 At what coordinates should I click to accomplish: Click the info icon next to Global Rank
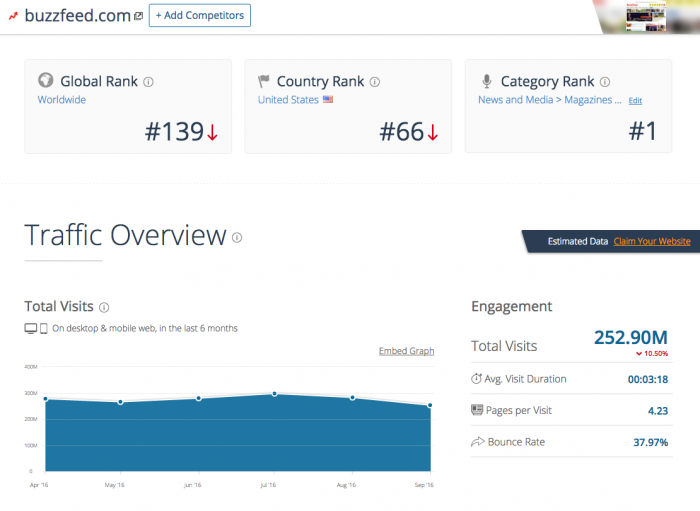(x=148, y=82)
